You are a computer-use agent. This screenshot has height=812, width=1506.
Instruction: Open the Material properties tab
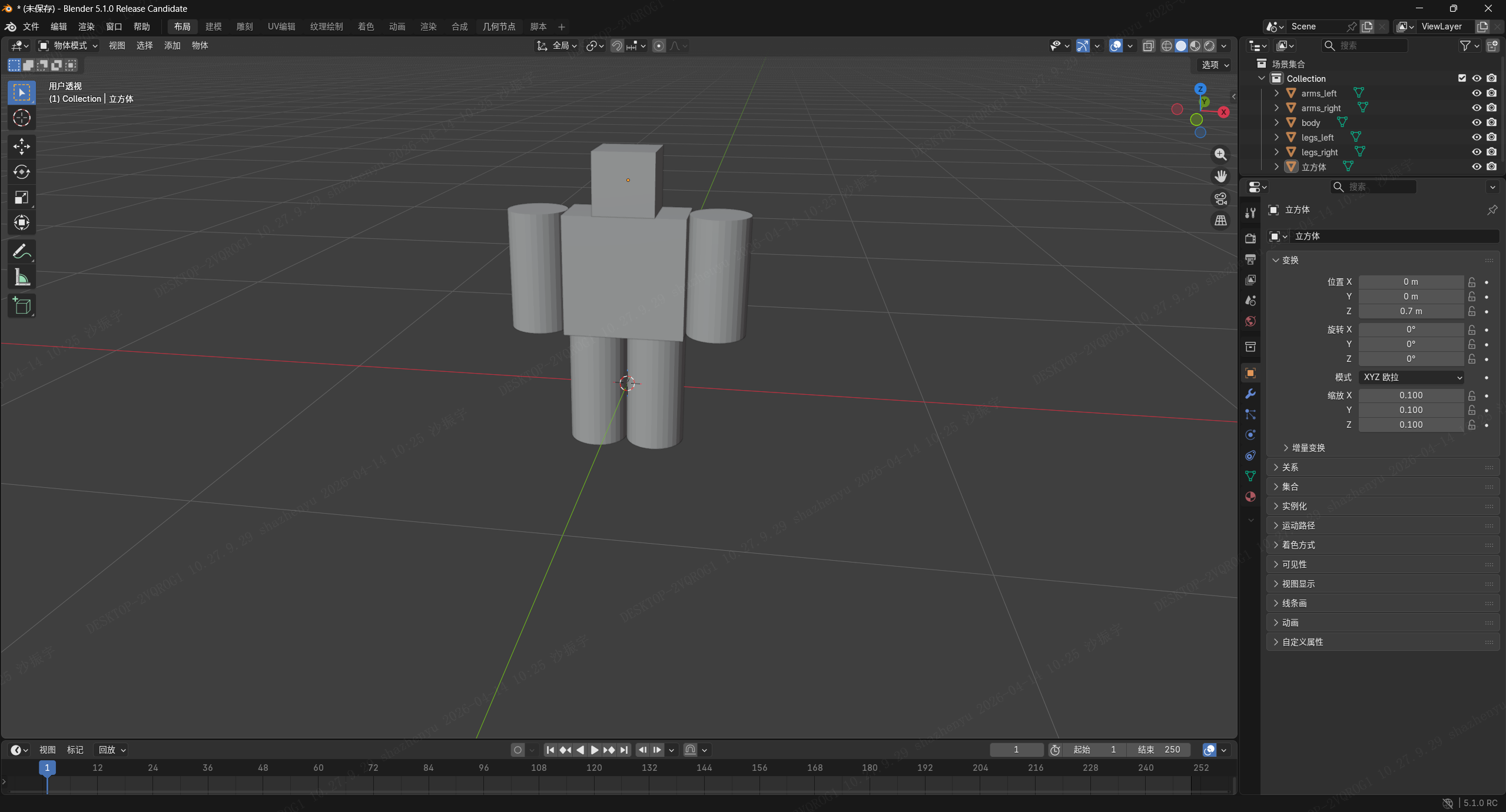pyautogui.click(x=1250, y=497)
